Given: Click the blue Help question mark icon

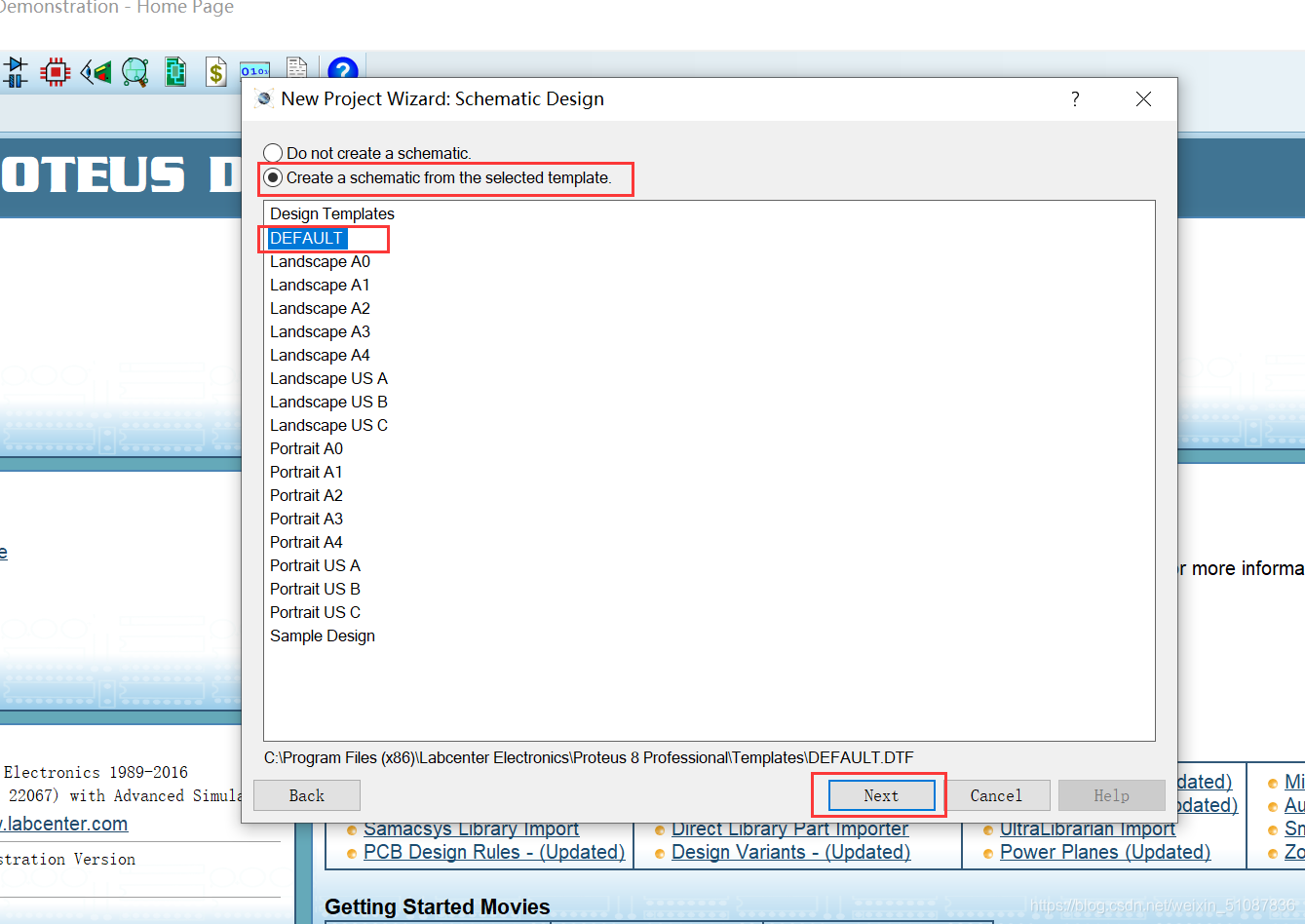Looking at the screenshot, I should click(x=343, y=69).
